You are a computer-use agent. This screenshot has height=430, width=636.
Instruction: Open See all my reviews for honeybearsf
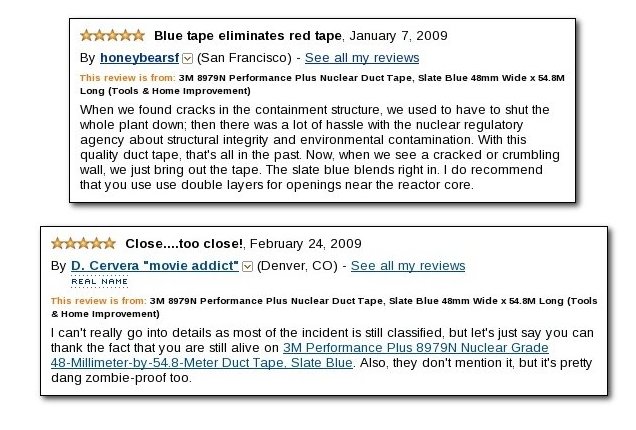point(362,58)
